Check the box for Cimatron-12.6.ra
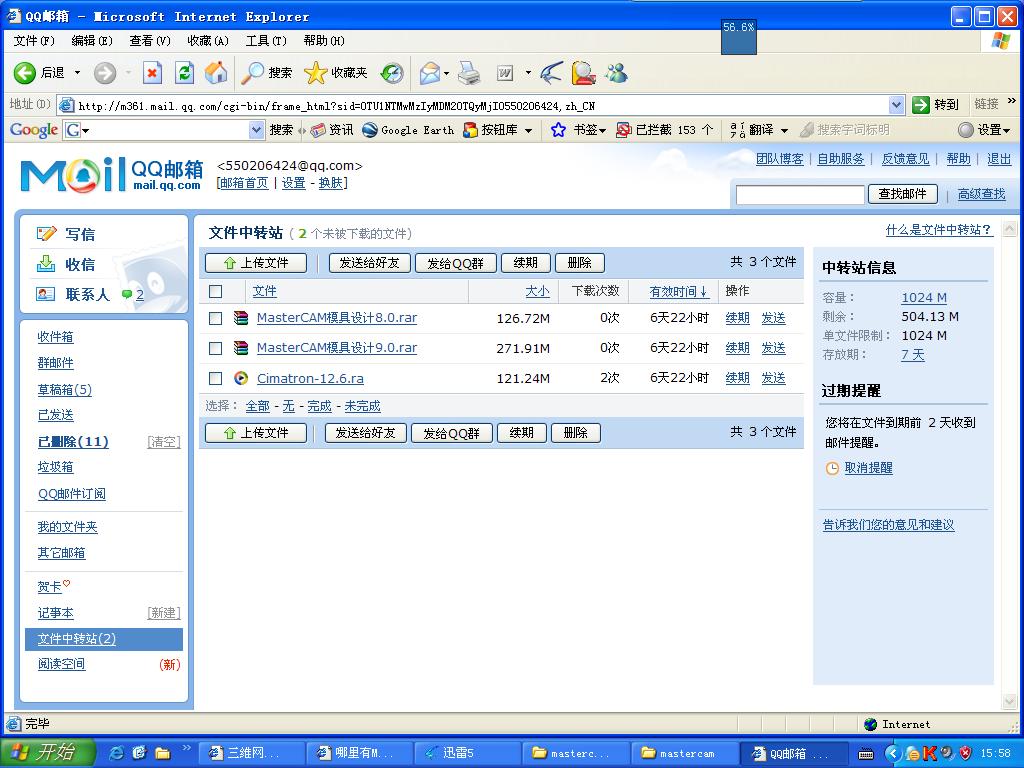This screenshot has height=768, width=1024. 216,378
